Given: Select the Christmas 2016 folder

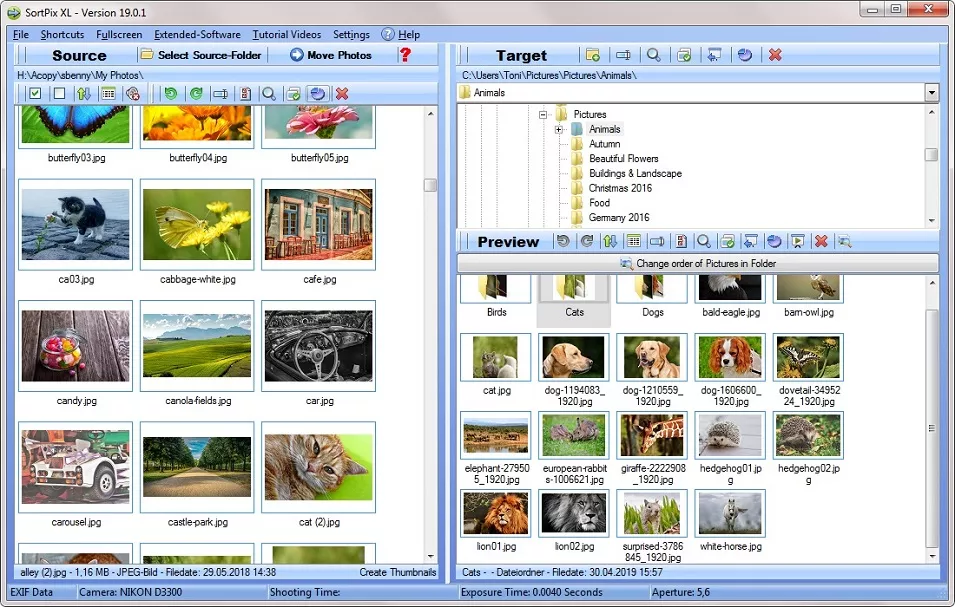Looking at the screenshot, I should (x=620, y=188).
